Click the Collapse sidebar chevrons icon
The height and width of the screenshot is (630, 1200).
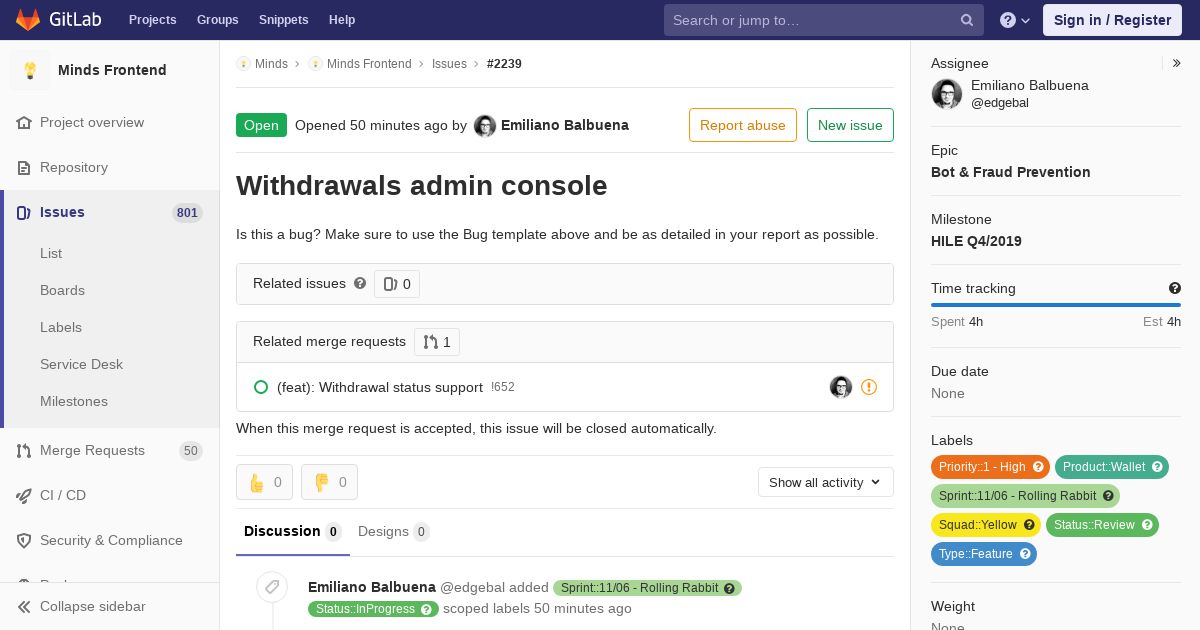point(24,607)
